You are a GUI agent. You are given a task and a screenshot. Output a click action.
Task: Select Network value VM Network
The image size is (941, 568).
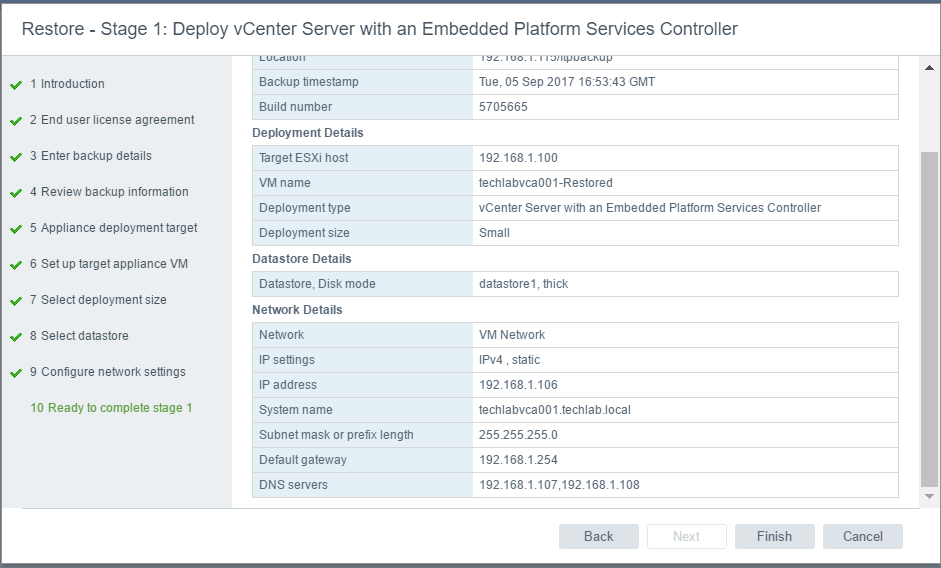tap(512, 335)
